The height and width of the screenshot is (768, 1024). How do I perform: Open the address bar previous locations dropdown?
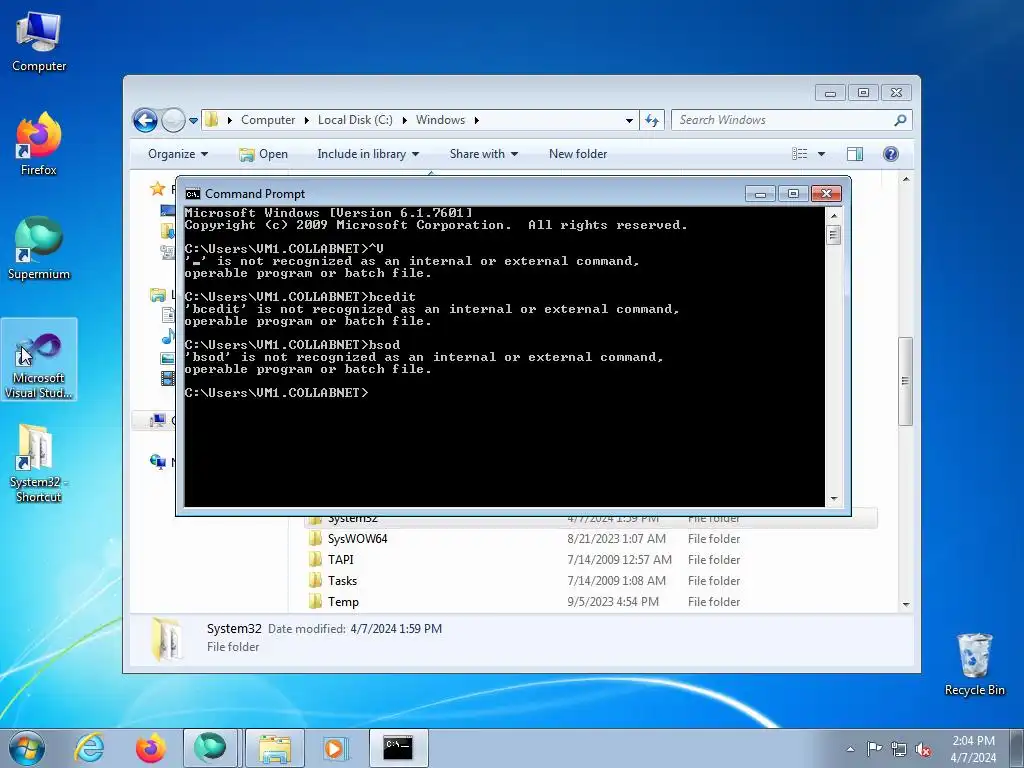click(629, 121)
